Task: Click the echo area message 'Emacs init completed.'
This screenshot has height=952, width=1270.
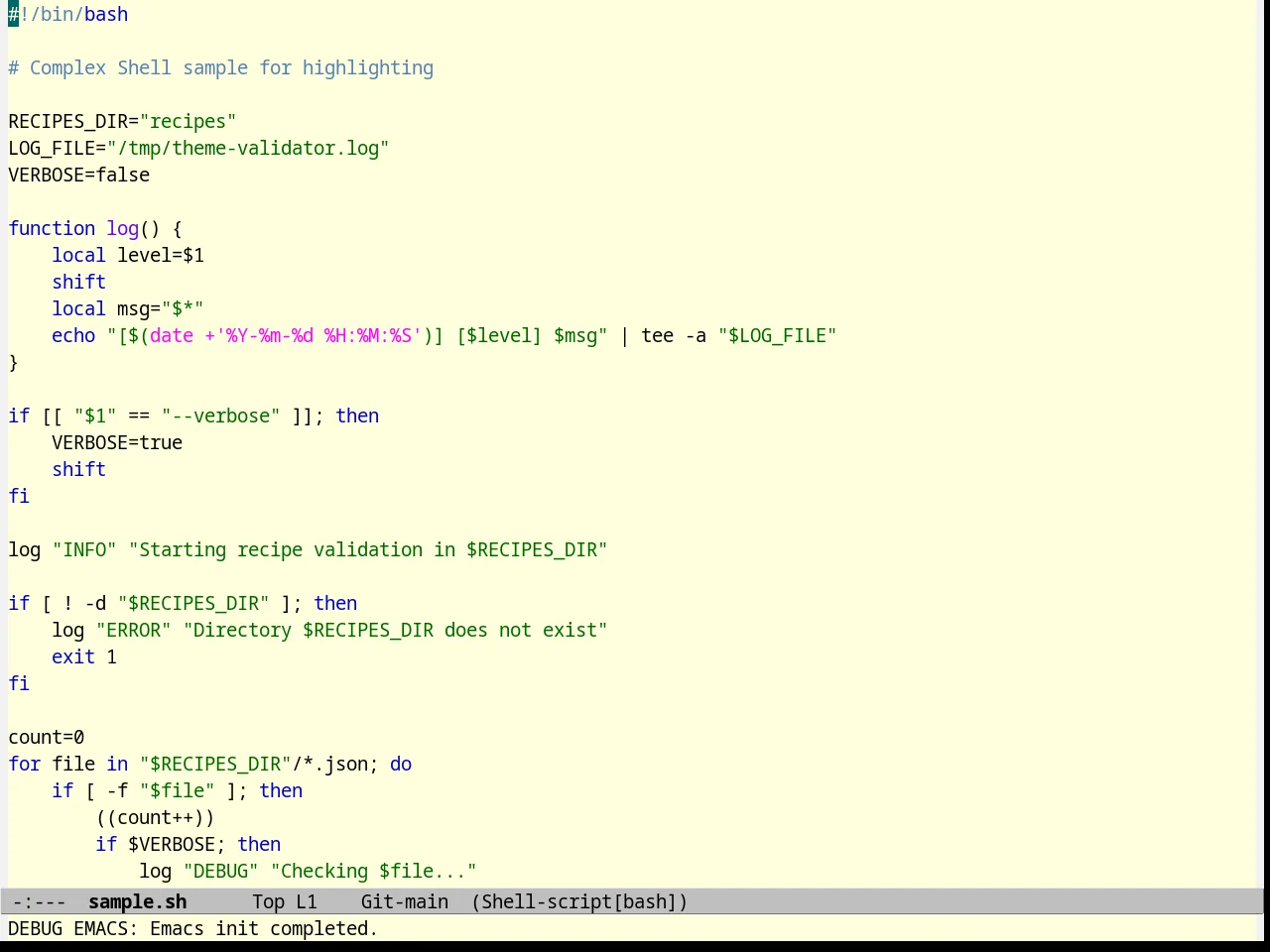Action: tap(264, 928)
